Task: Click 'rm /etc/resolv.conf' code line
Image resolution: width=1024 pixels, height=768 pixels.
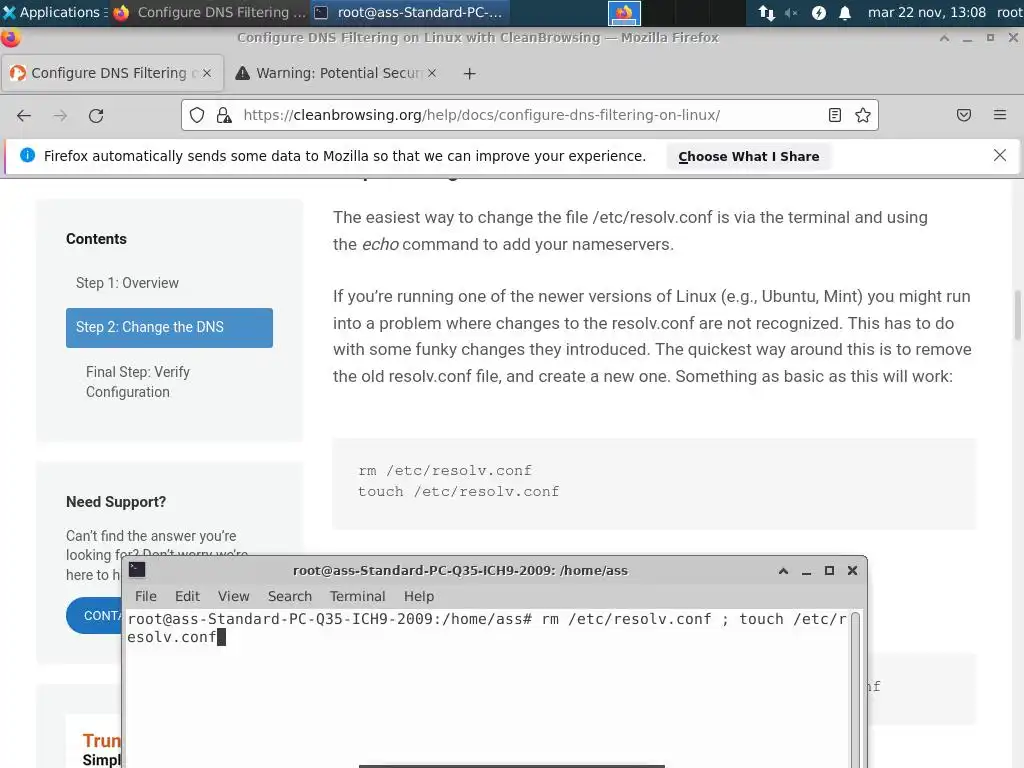Action: [x=445, y=471]
